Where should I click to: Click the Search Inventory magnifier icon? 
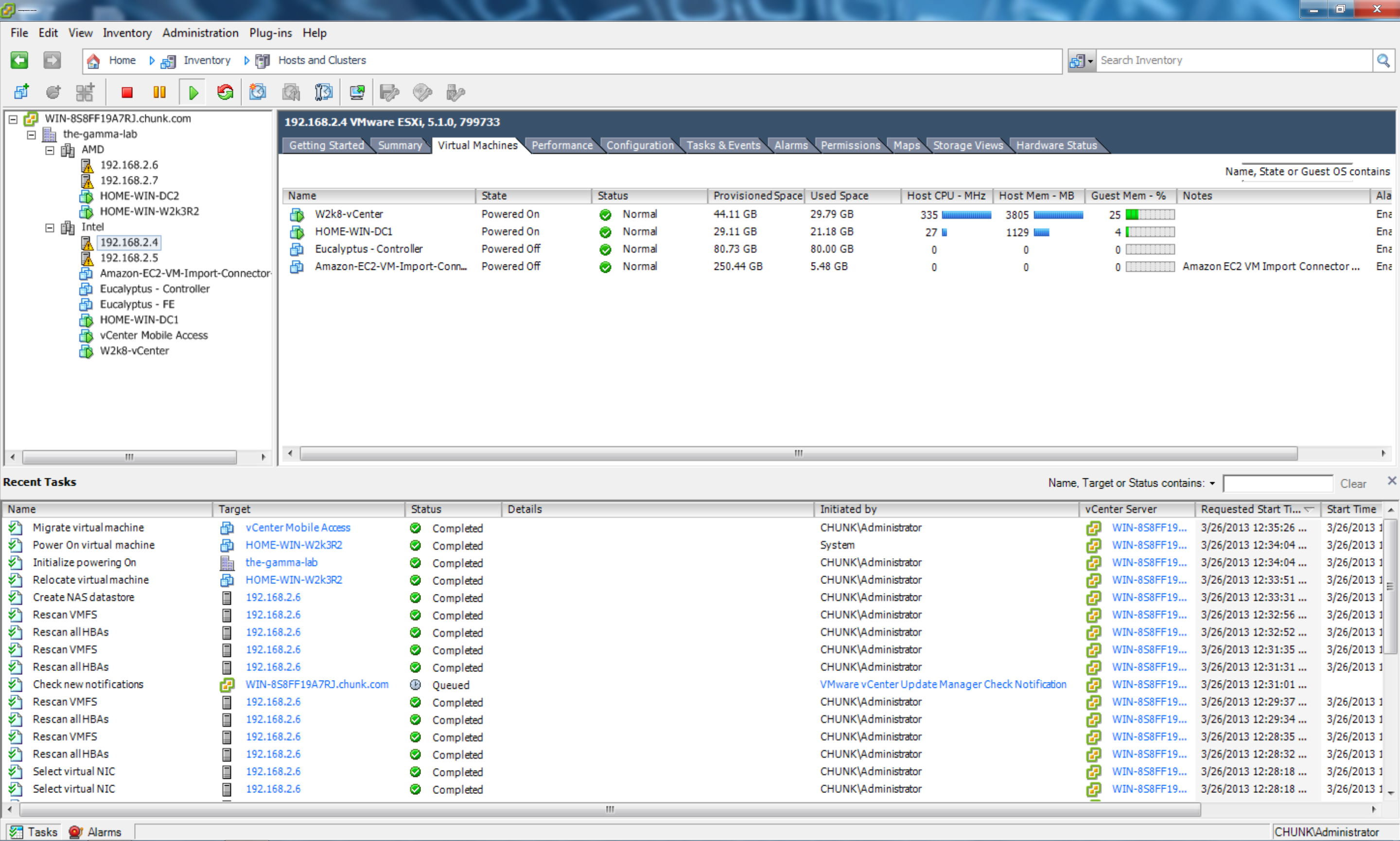tap(1383, 61)
